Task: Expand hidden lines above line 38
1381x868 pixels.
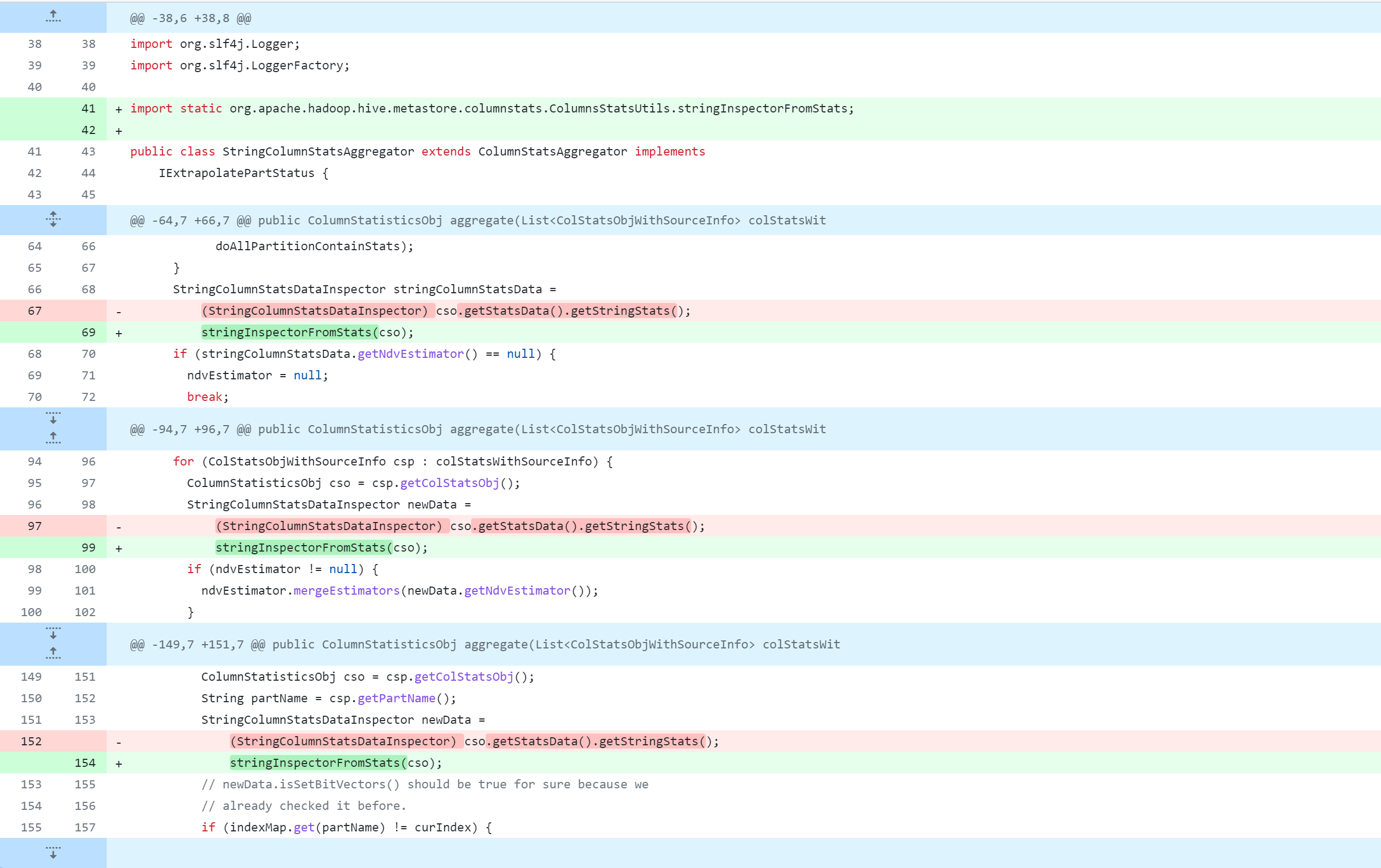Action: (53, 17)
